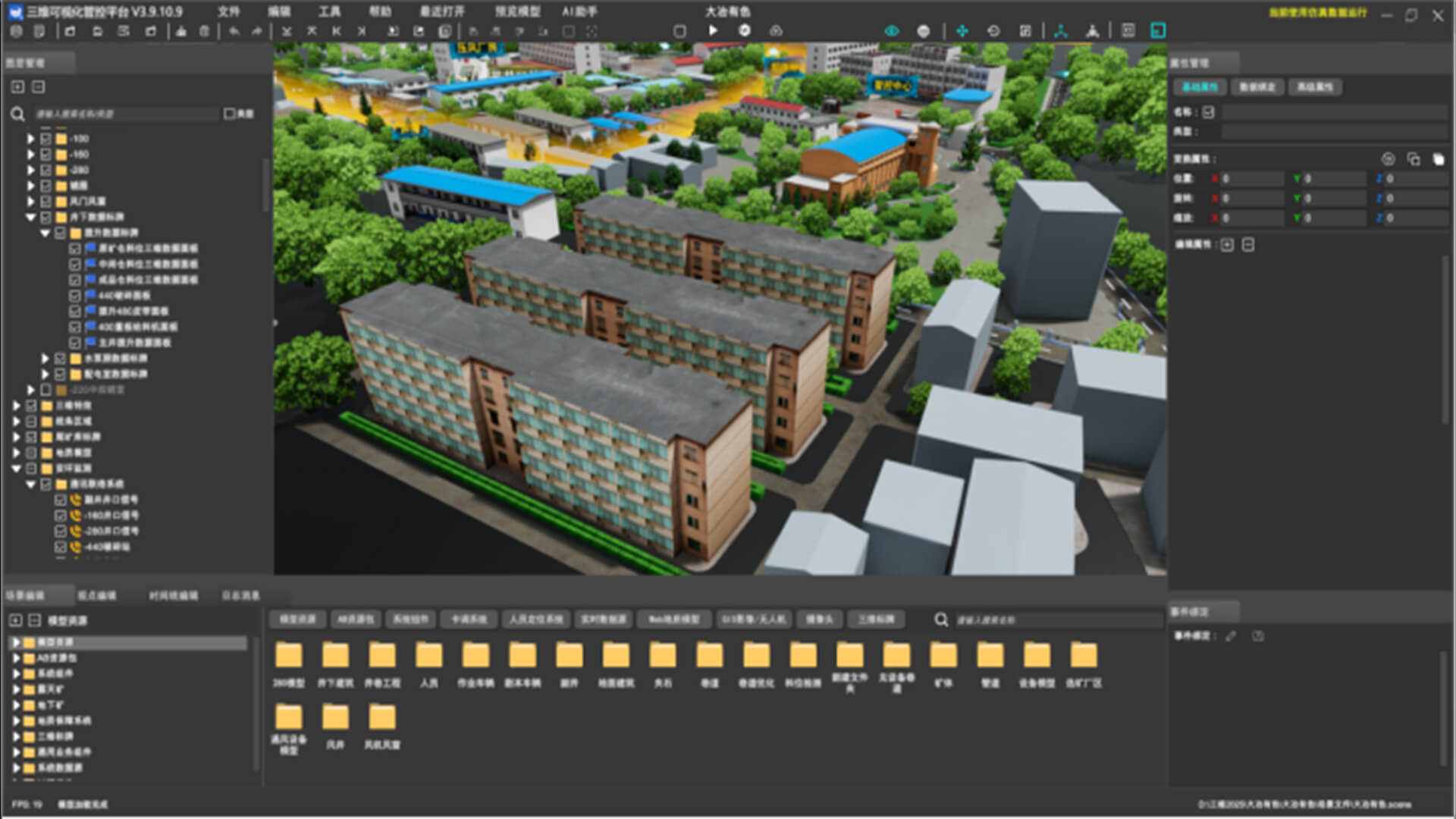Click the magnifier icon in the resource browser search
This screenshot has height=819, width=1456.
point(941,620)
